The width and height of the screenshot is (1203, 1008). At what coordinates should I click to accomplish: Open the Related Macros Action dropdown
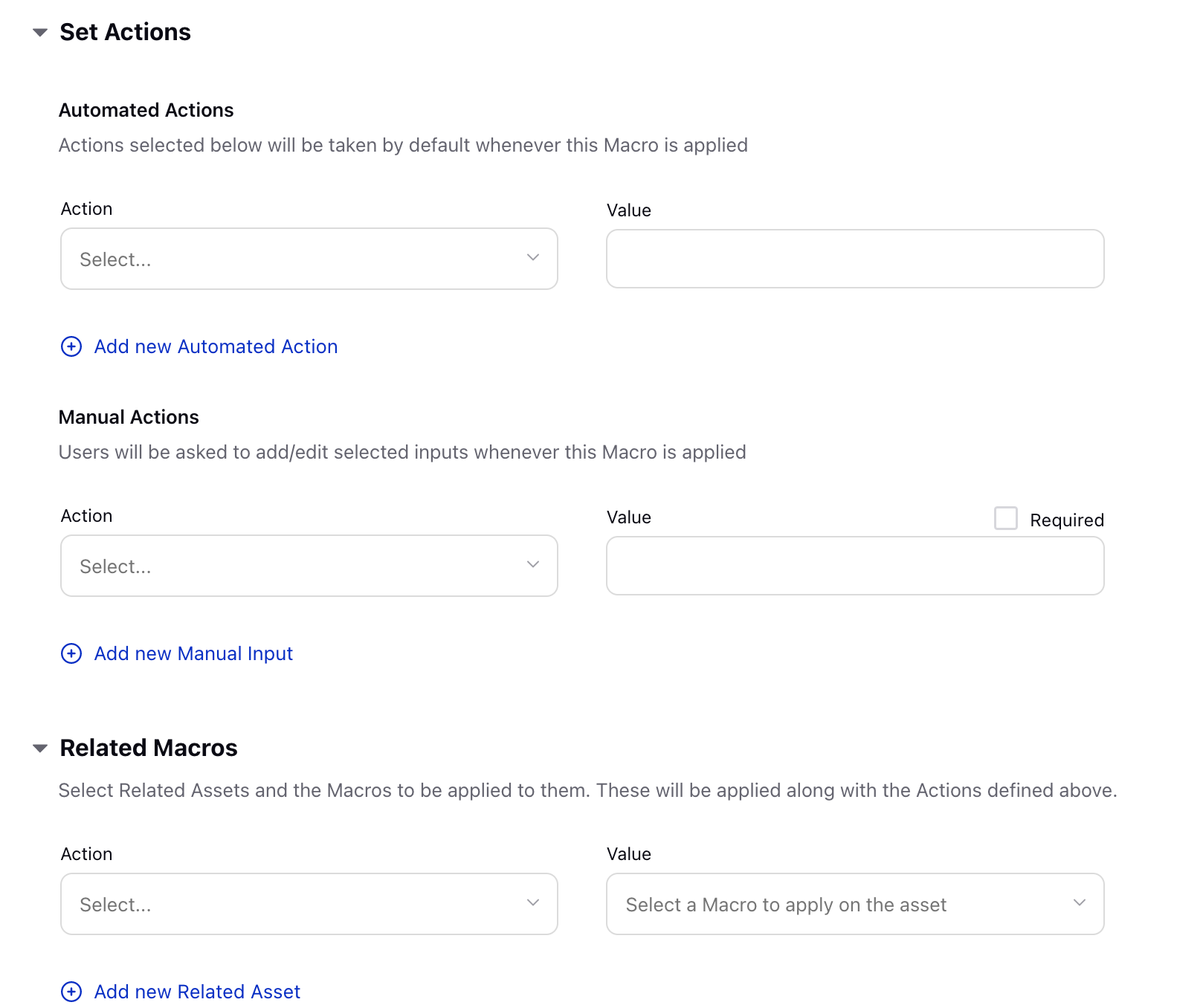pyautogui.click(x=309, y=904)
